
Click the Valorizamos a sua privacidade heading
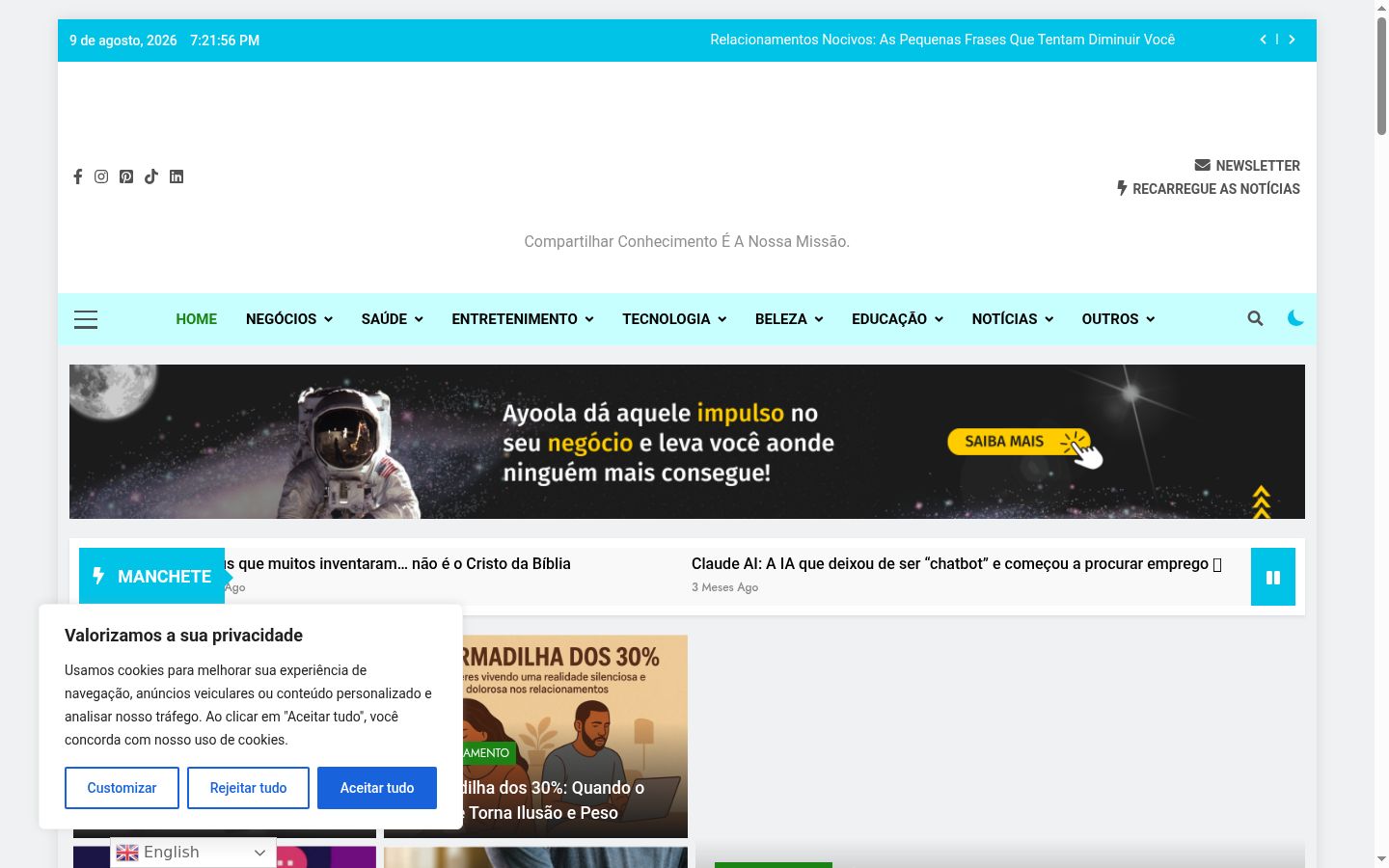click(x=183, y=636)
